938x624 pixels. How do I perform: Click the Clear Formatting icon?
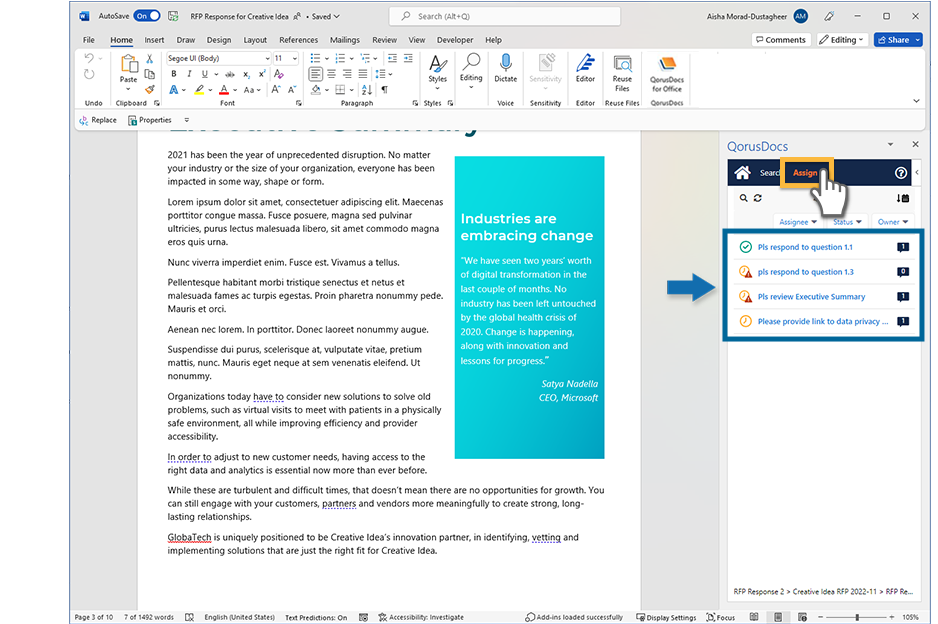tap(279, 74)
